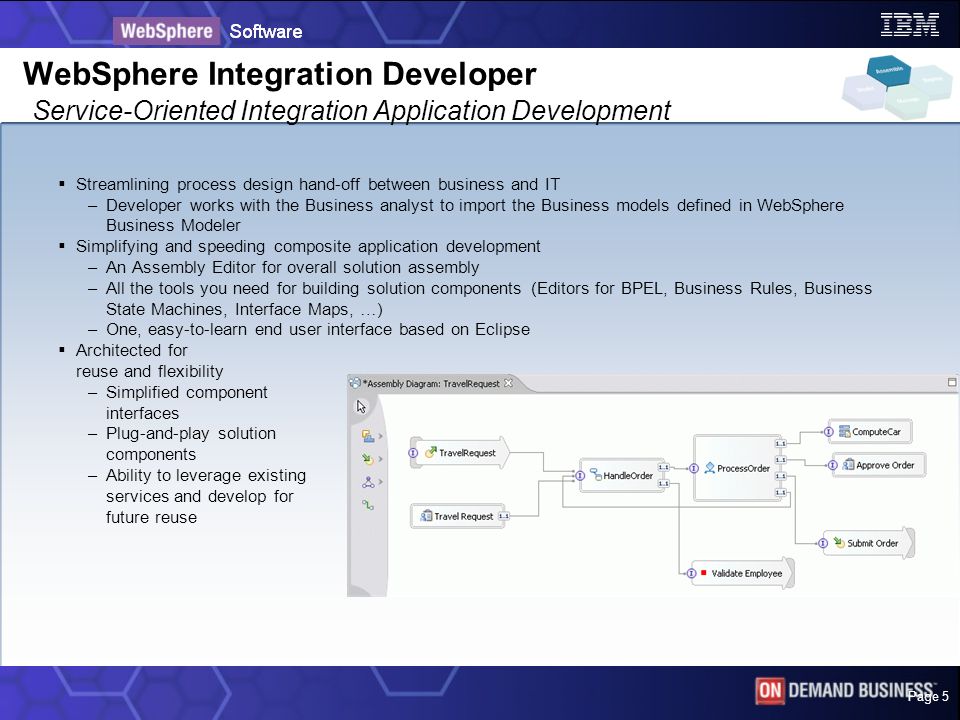Activate the wire tool in palette
This screenshot has width=960, height=720.
click(367, 505)
